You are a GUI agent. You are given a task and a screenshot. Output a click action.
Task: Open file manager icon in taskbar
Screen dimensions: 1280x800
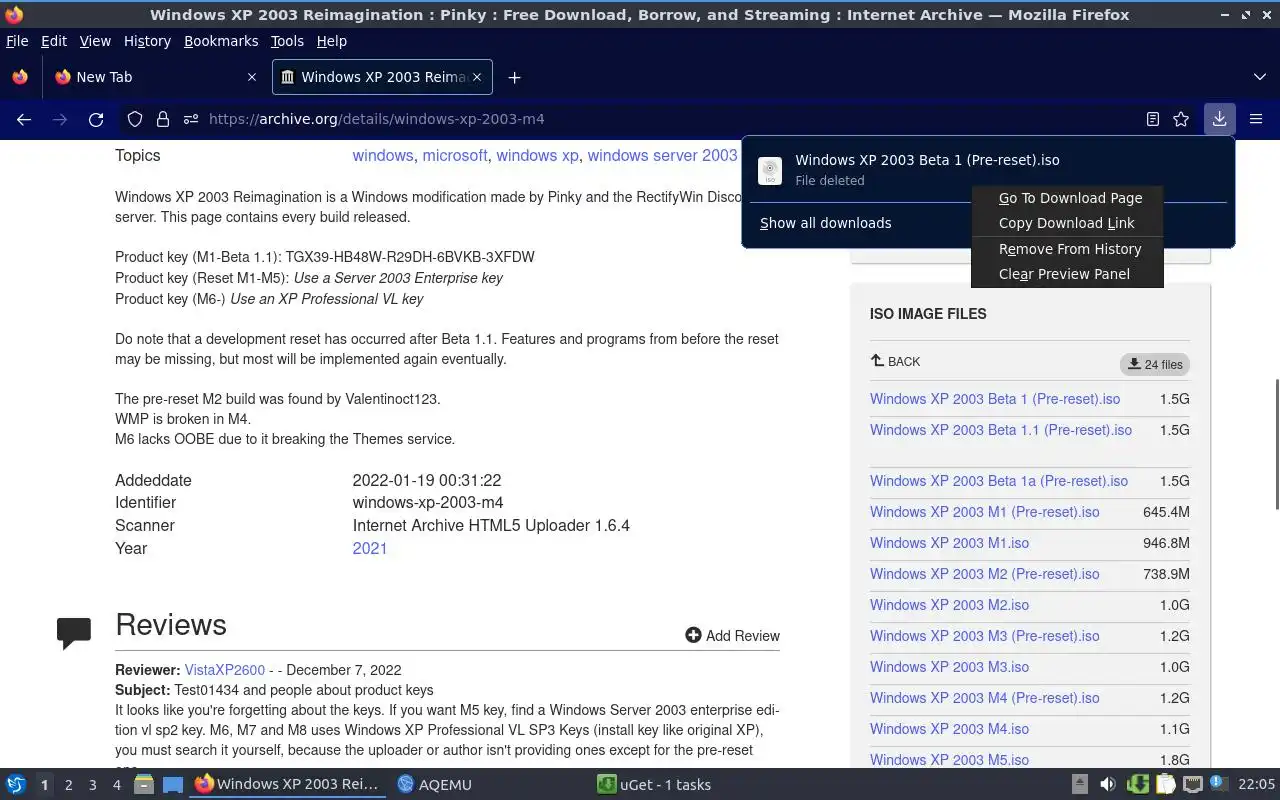(x=144, y=784)
